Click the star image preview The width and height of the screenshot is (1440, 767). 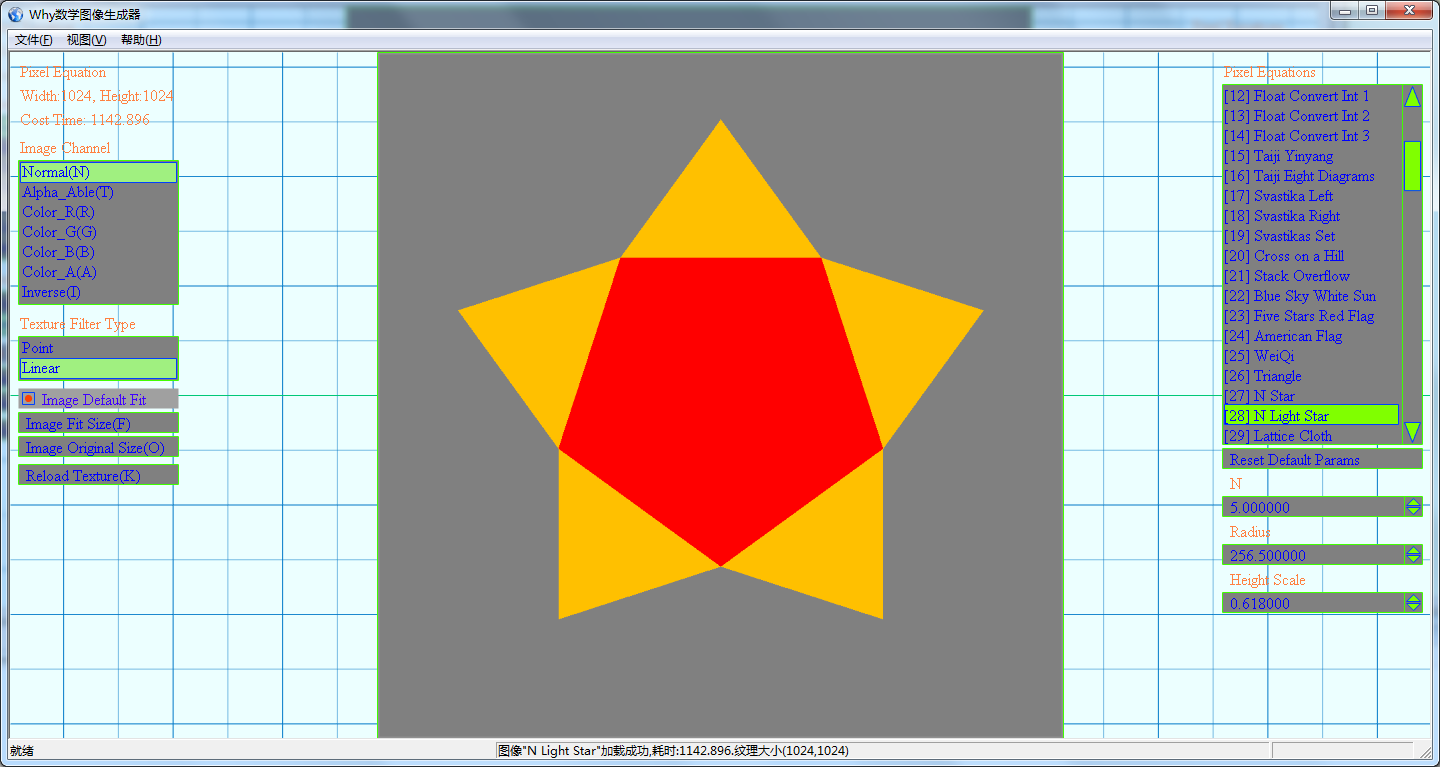720,395
